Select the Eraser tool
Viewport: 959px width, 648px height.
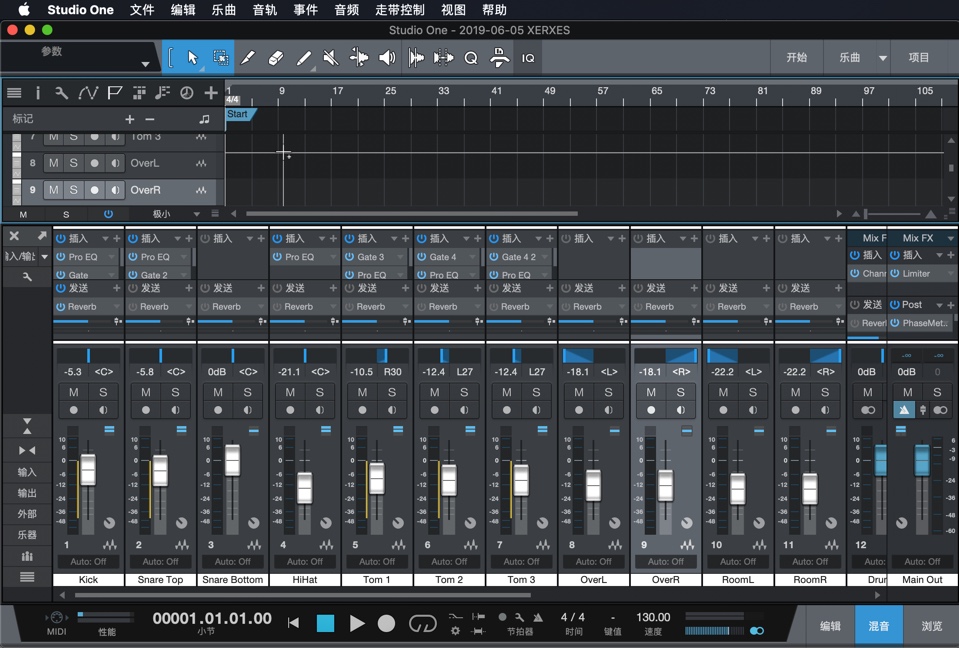[x=276, y=57]
